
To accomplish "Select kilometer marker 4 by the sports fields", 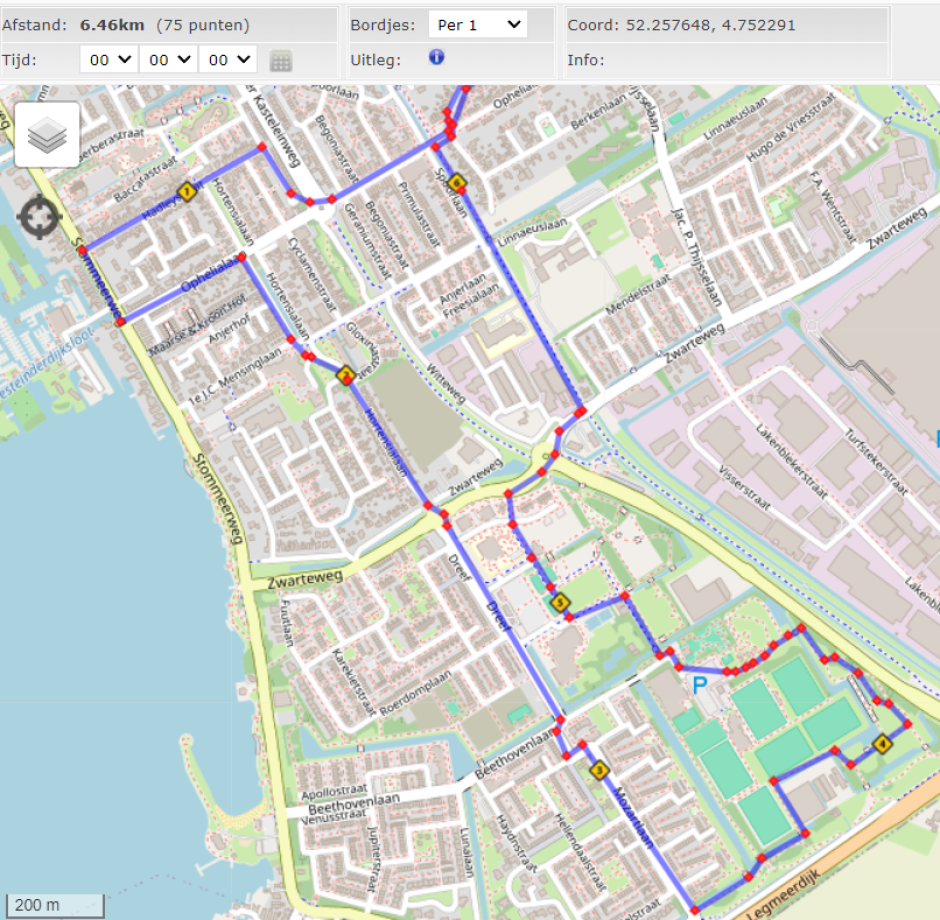I will click(882, 744).
